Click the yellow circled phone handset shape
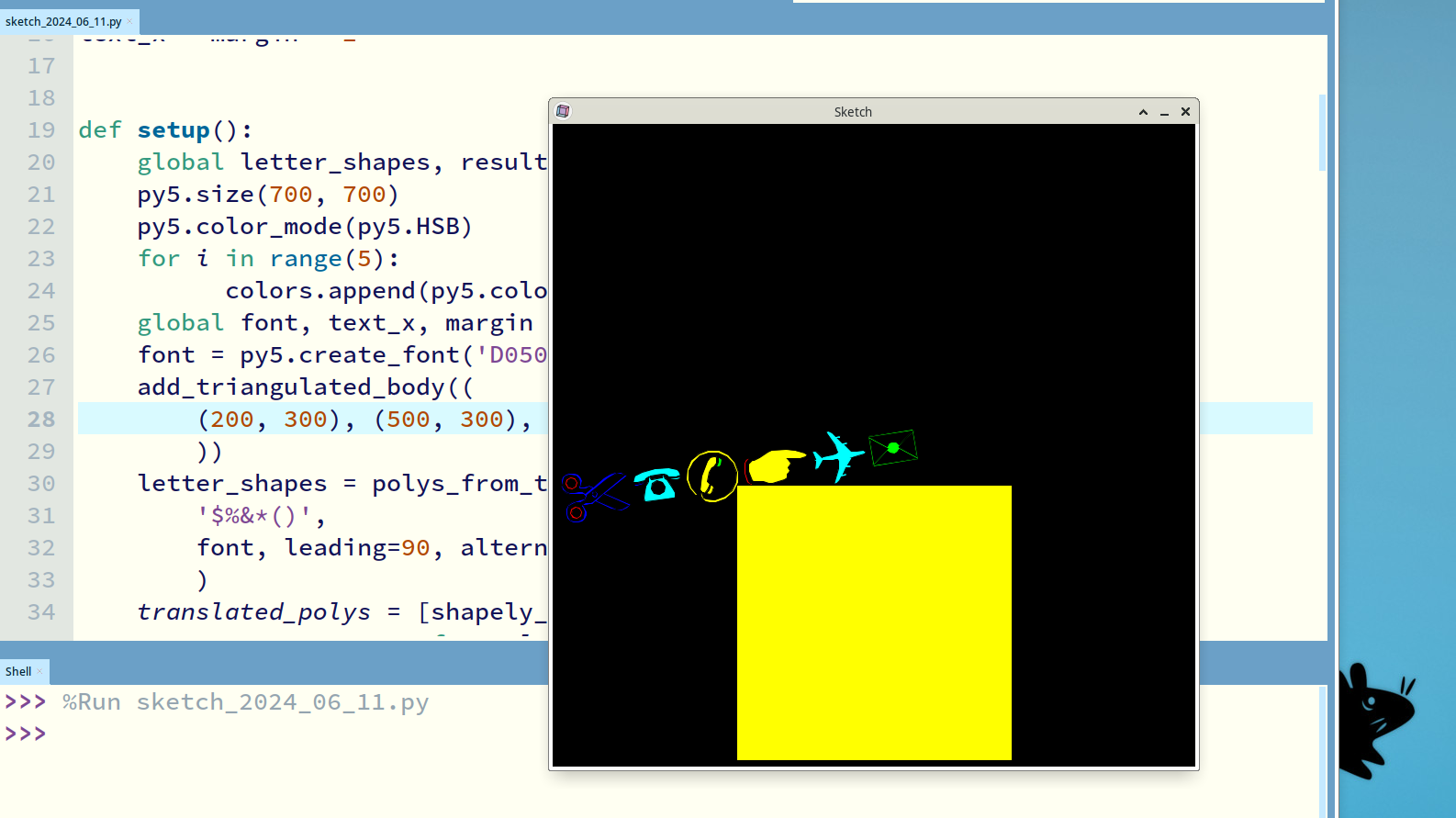Image resolution: width=1456 pixels, height=818 pixels. click(711, 476)
